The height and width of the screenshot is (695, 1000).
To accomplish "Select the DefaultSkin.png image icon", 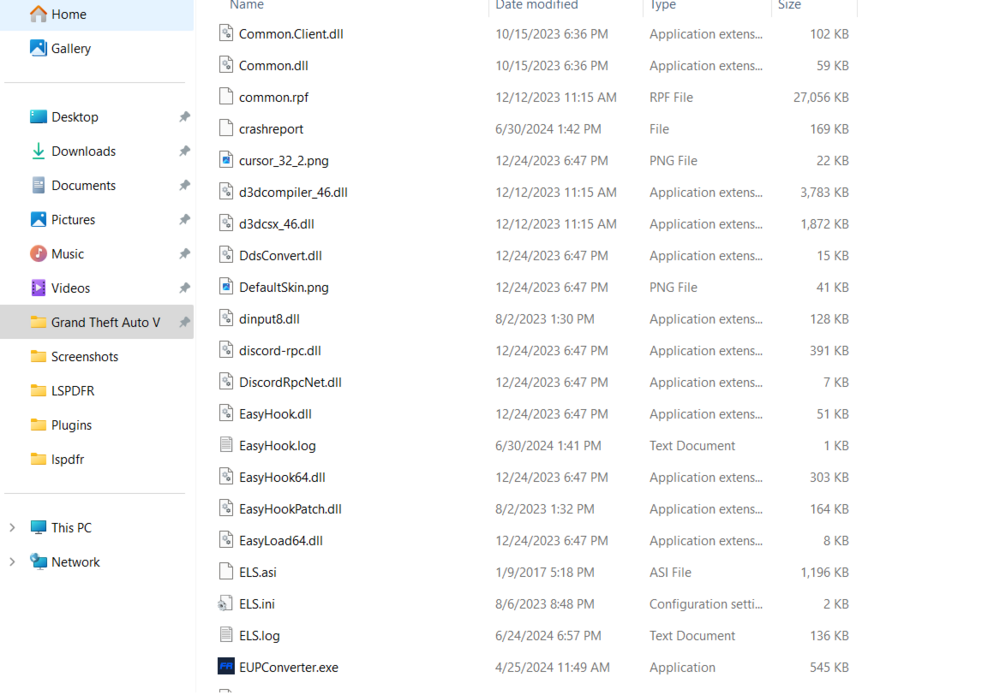I will coord(224,287).
